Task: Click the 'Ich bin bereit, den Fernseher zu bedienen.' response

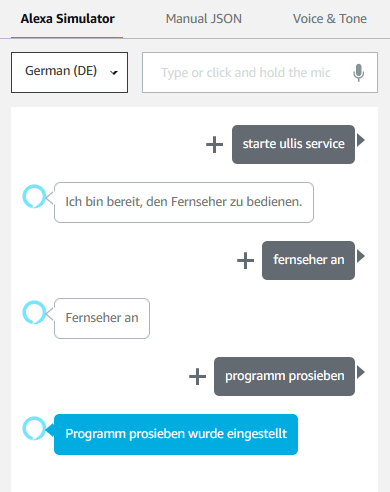Action: (184, 202)
